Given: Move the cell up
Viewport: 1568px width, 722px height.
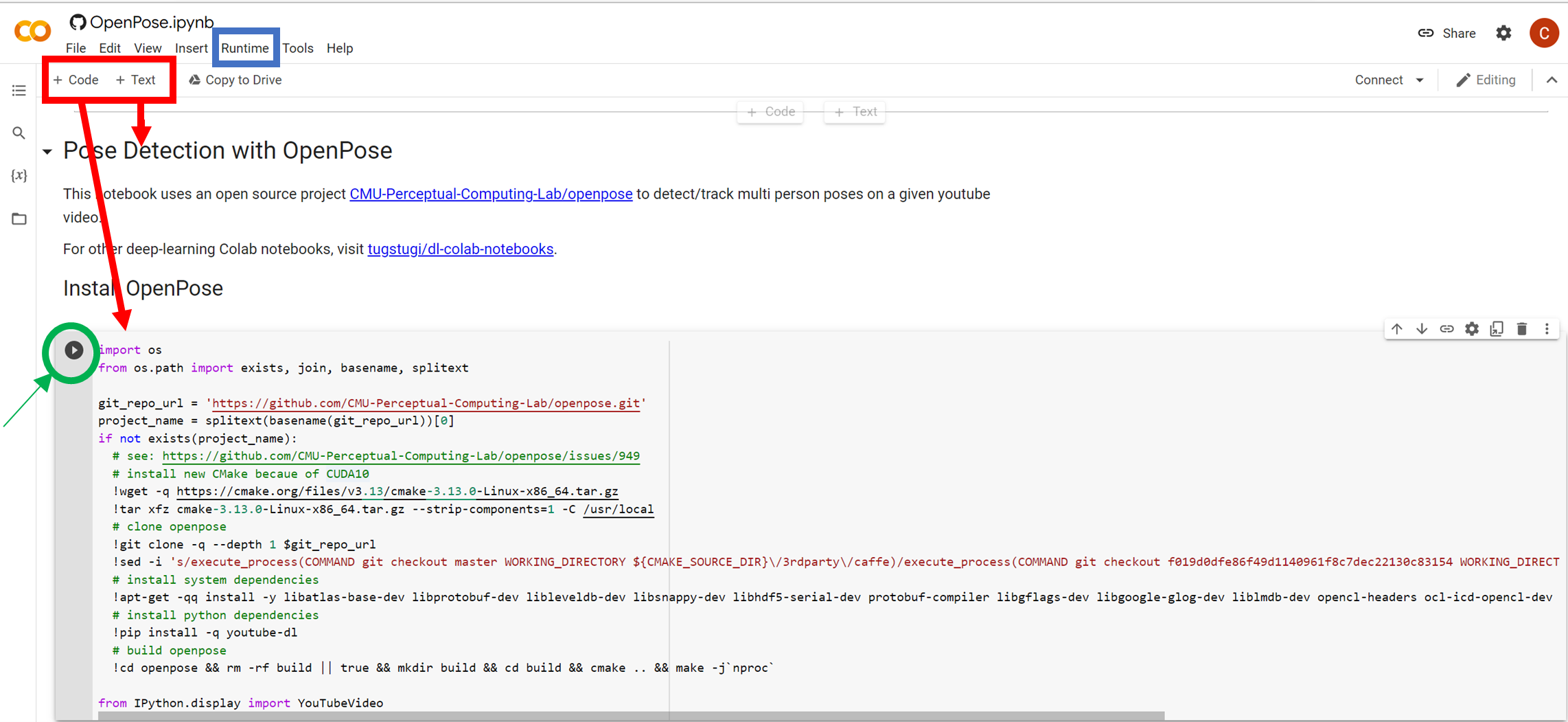Looking at the screenshot, I should point(1397,329).
